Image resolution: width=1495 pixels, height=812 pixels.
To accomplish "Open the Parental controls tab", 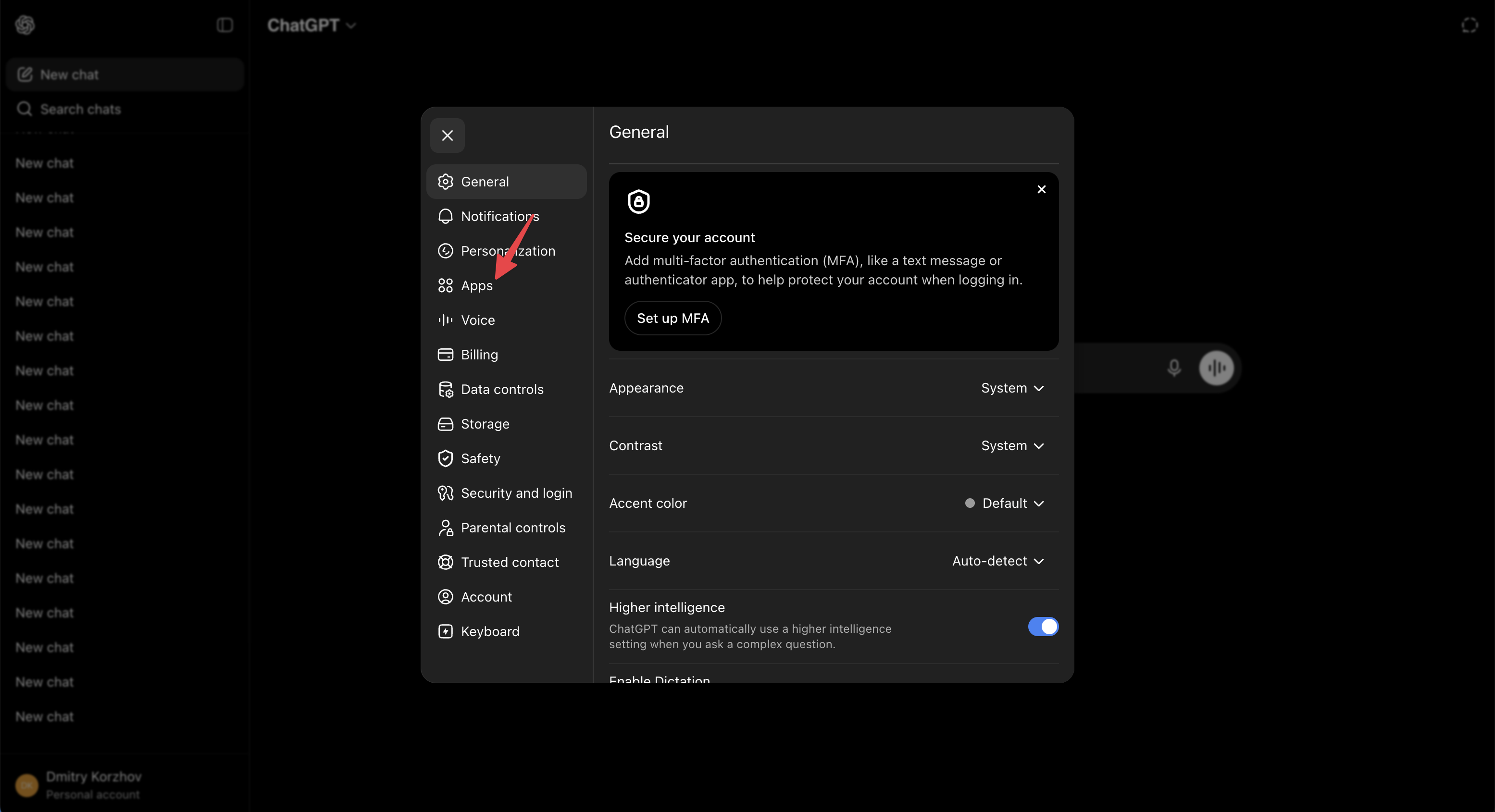I will (x=506, y=528).
